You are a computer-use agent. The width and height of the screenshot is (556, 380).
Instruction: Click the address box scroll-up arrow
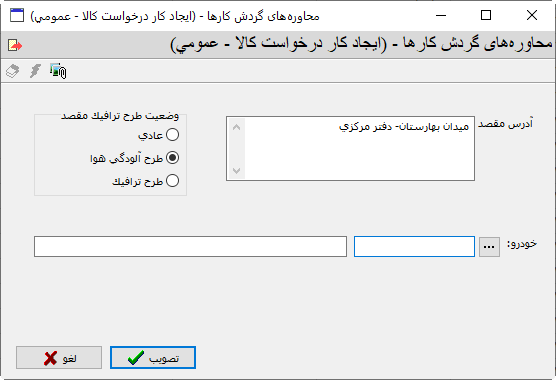(237, 127)
